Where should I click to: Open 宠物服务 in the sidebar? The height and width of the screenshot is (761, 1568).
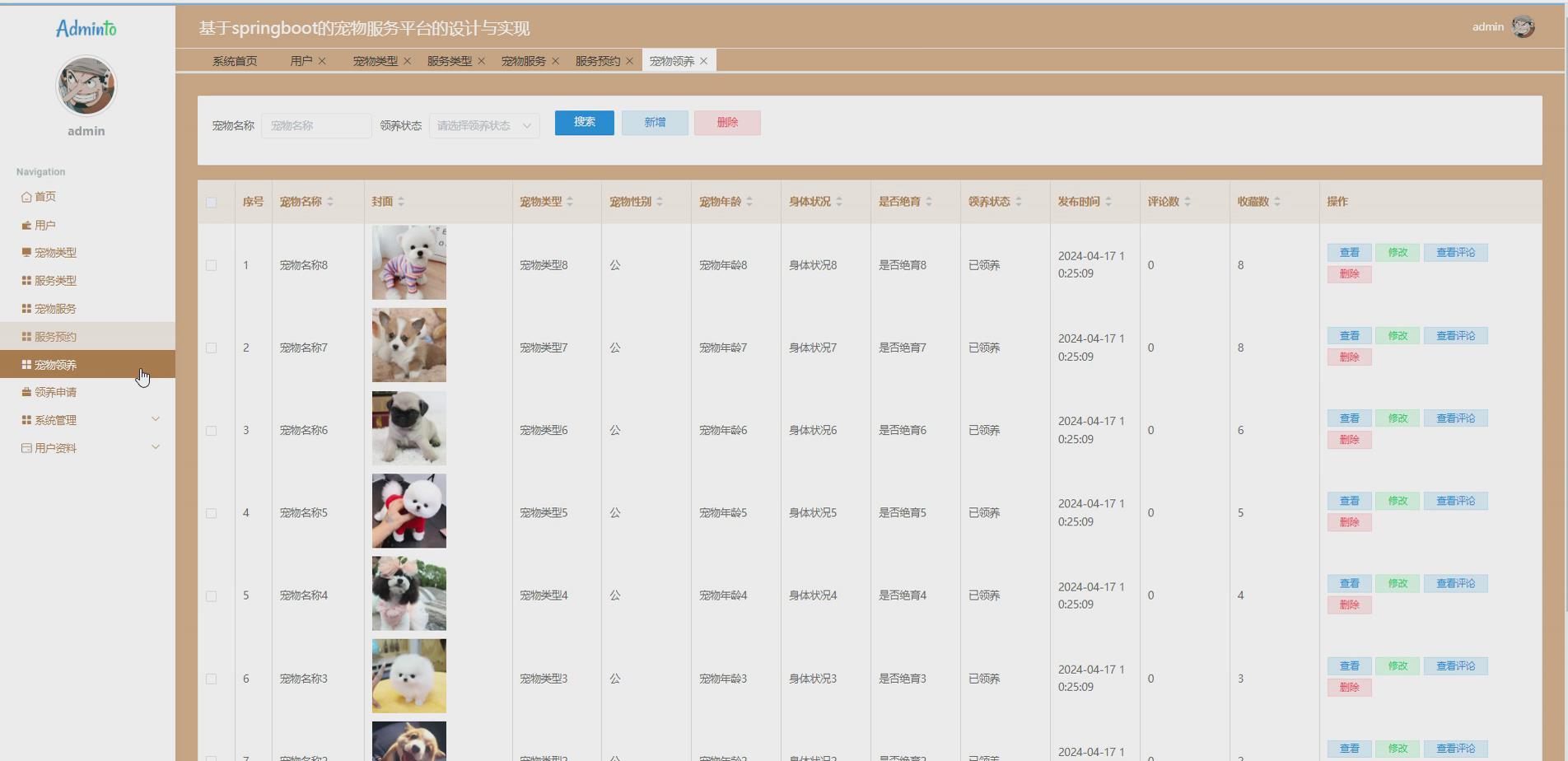[x=87, y=309]
